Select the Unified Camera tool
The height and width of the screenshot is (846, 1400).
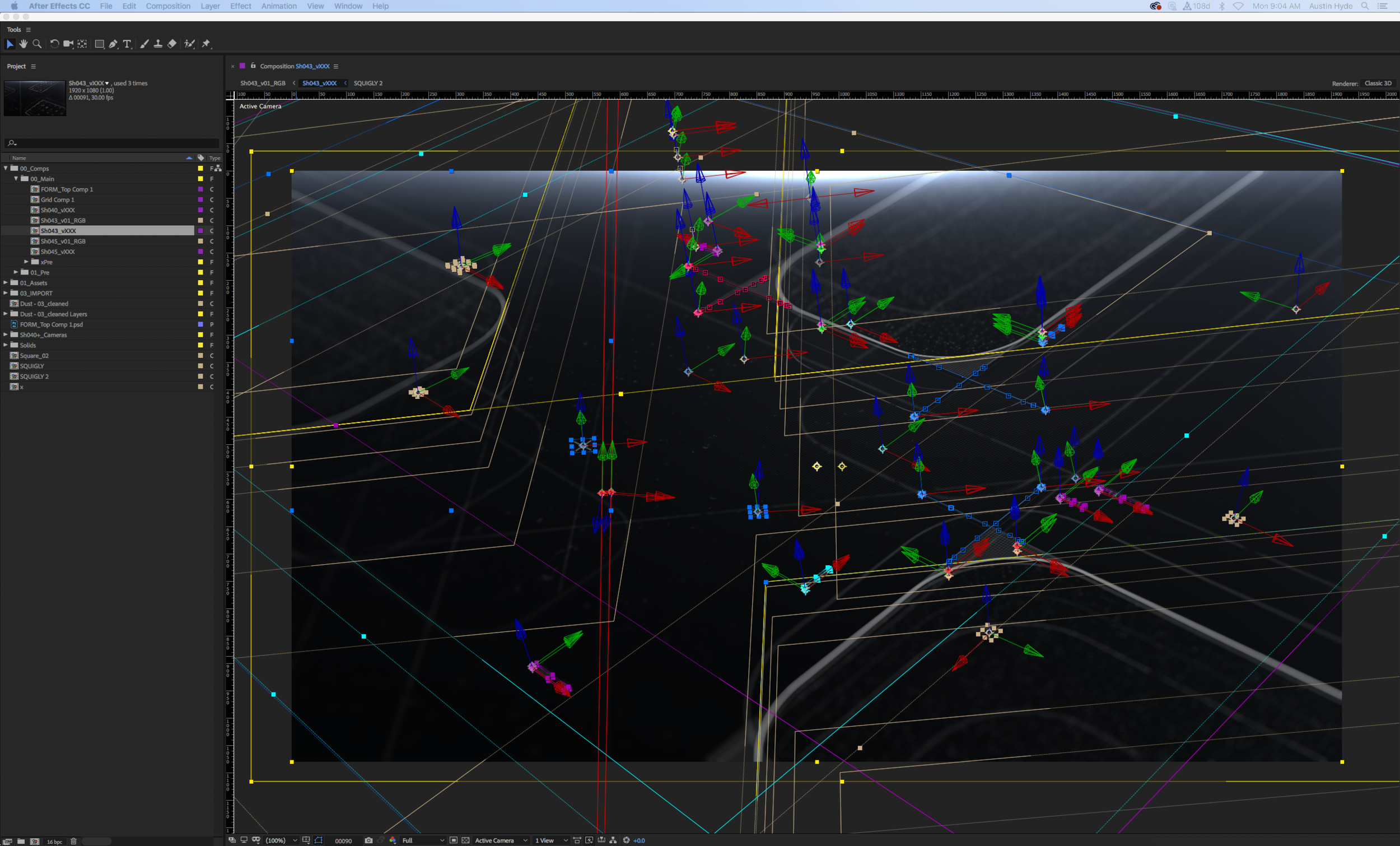(68, 44)
